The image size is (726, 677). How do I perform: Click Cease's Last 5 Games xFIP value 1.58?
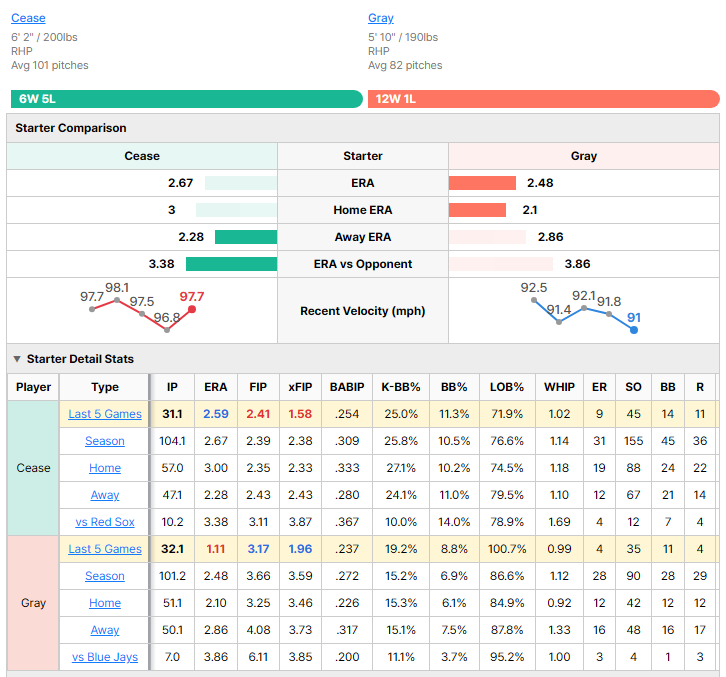click(x=300, y=414)
